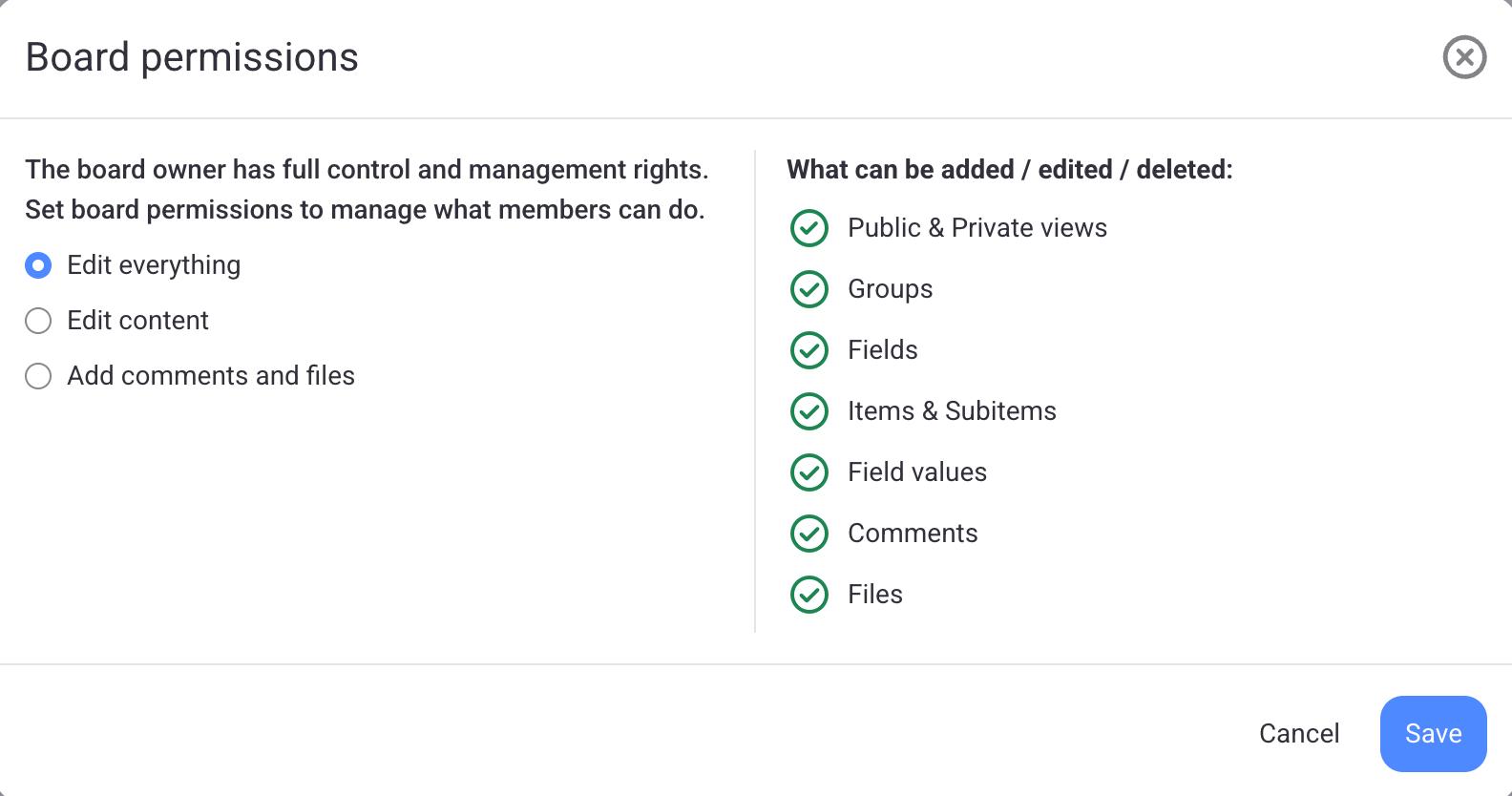Save the board permission changes

(x=1432, y=733)
